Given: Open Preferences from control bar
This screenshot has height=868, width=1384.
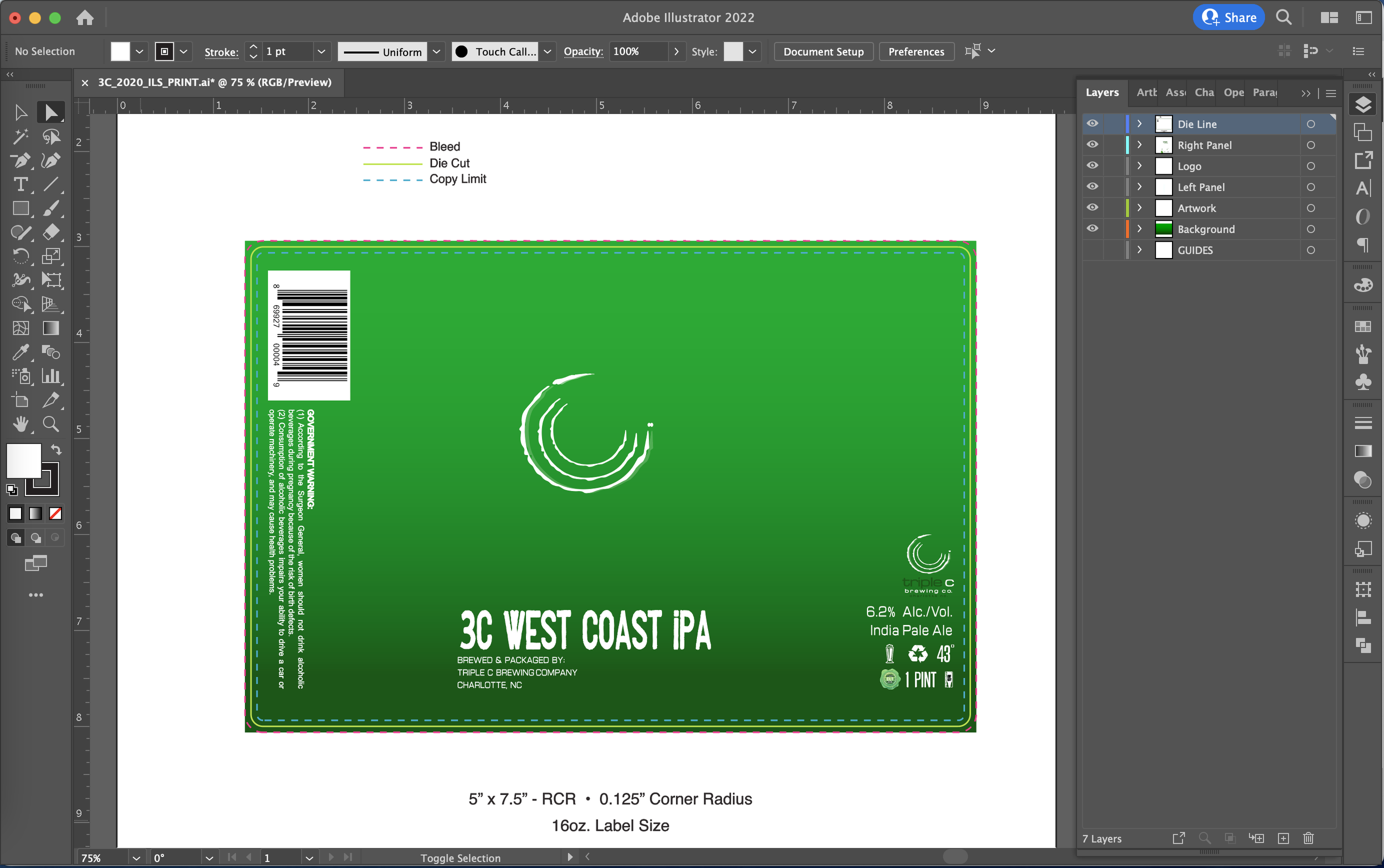Looking at the screenshot, I should click(x=916, y=51).
